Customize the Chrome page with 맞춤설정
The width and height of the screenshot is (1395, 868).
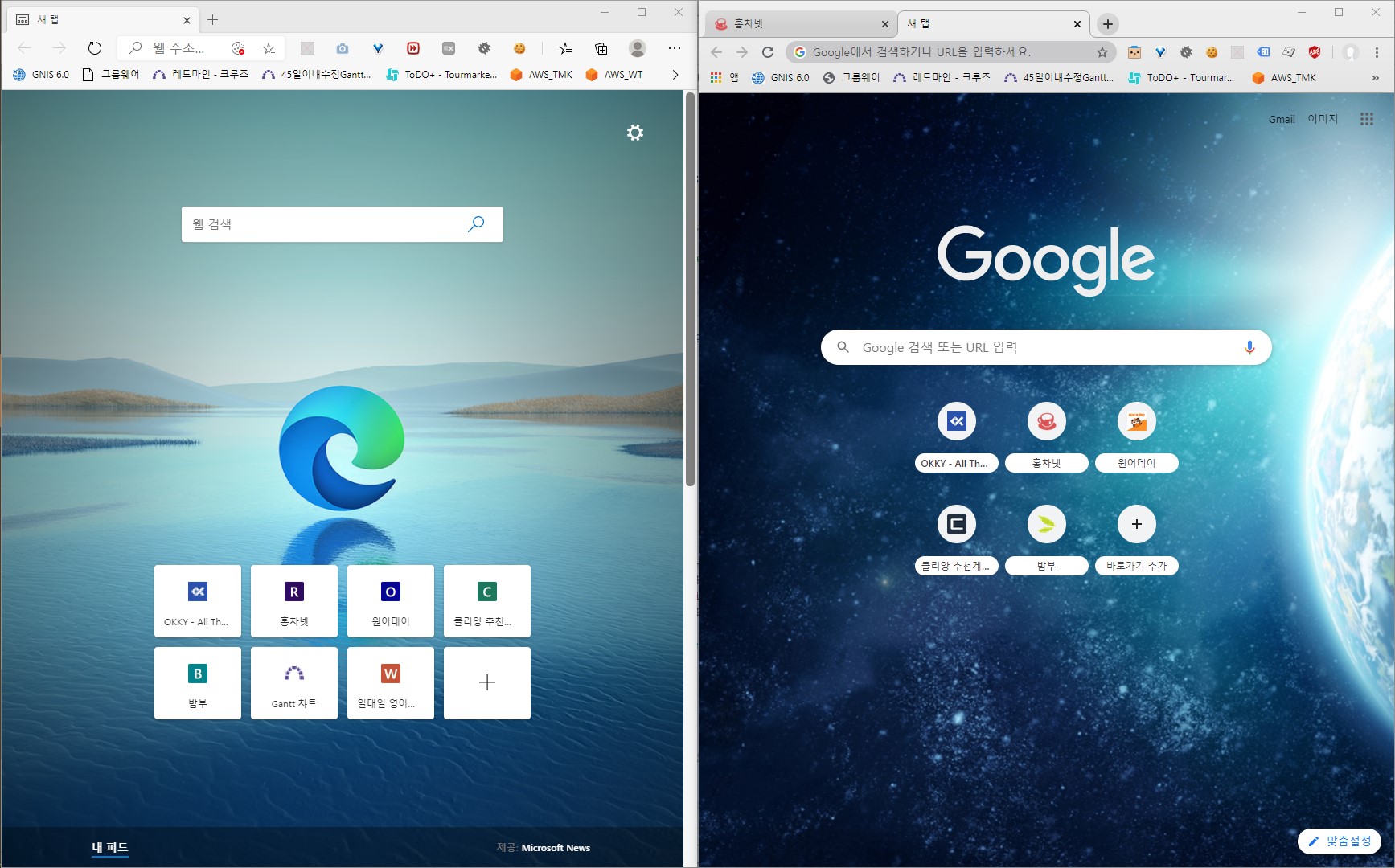point(1340,841)
